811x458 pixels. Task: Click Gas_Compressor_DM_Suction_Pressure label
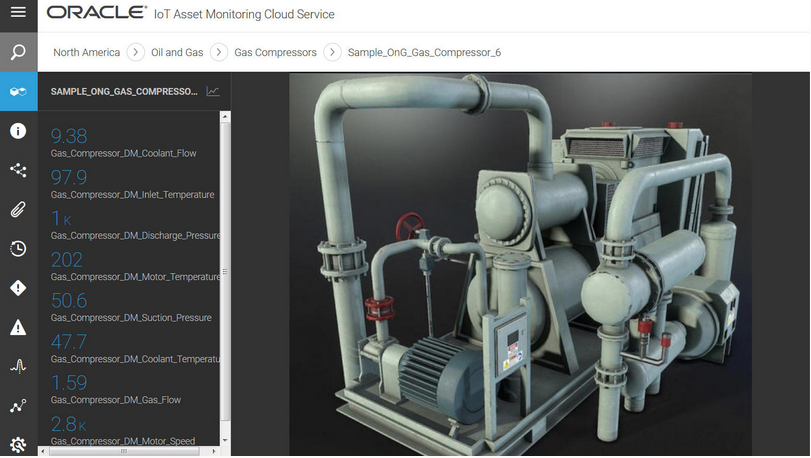click(131, 318)
